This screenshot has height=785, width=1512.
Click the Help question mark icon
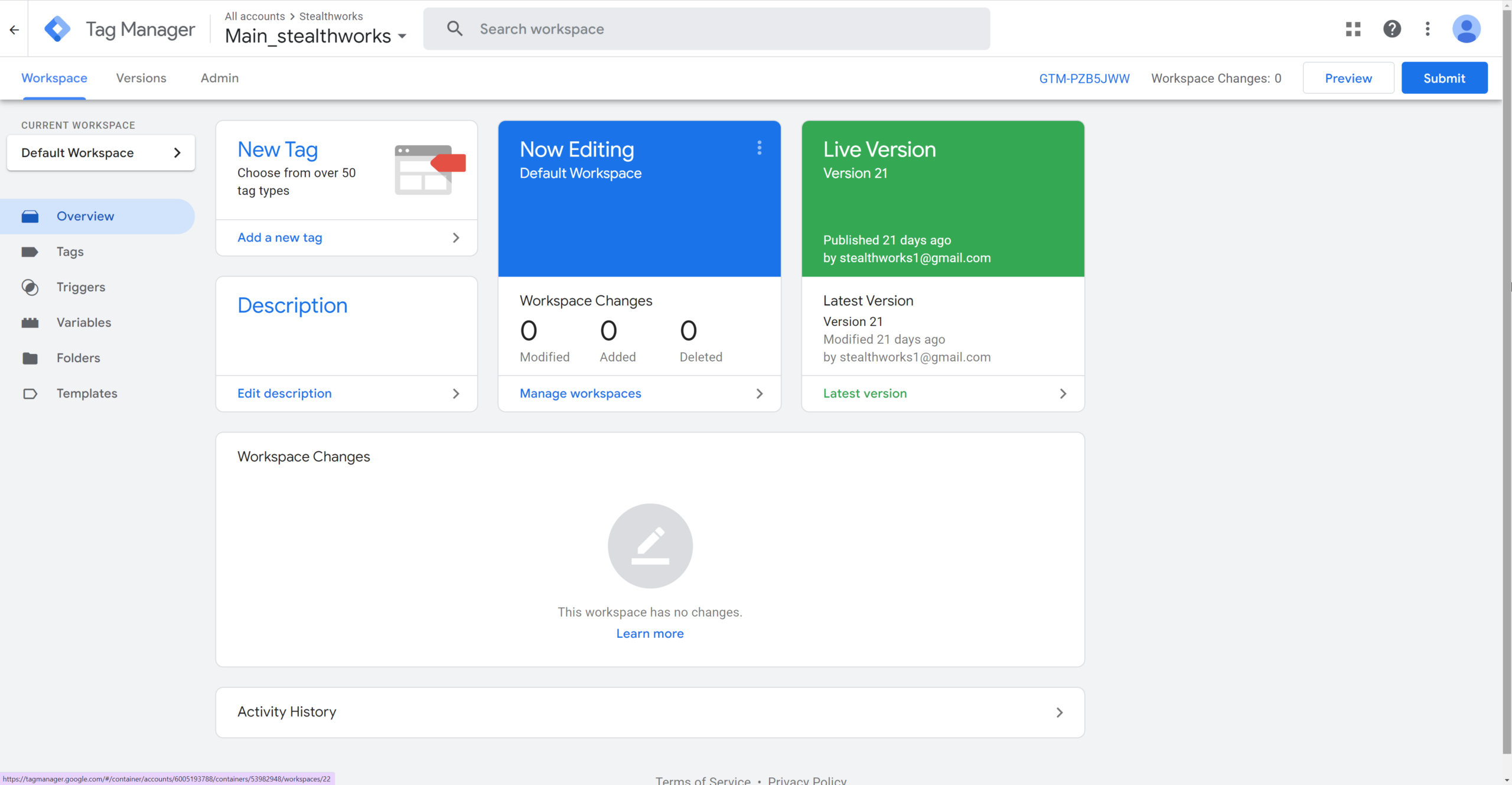(1391, 28)
